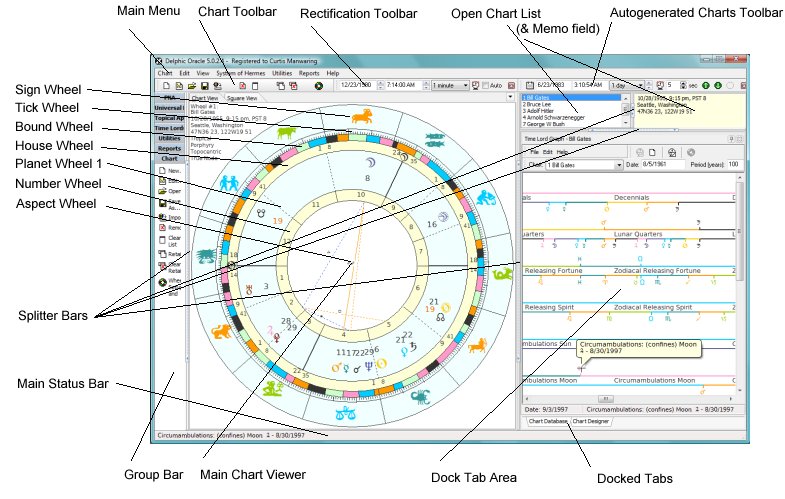Viewport: 785px width, 499px height.
Task: Click the PNA group bar button
Action: point(169,98)
